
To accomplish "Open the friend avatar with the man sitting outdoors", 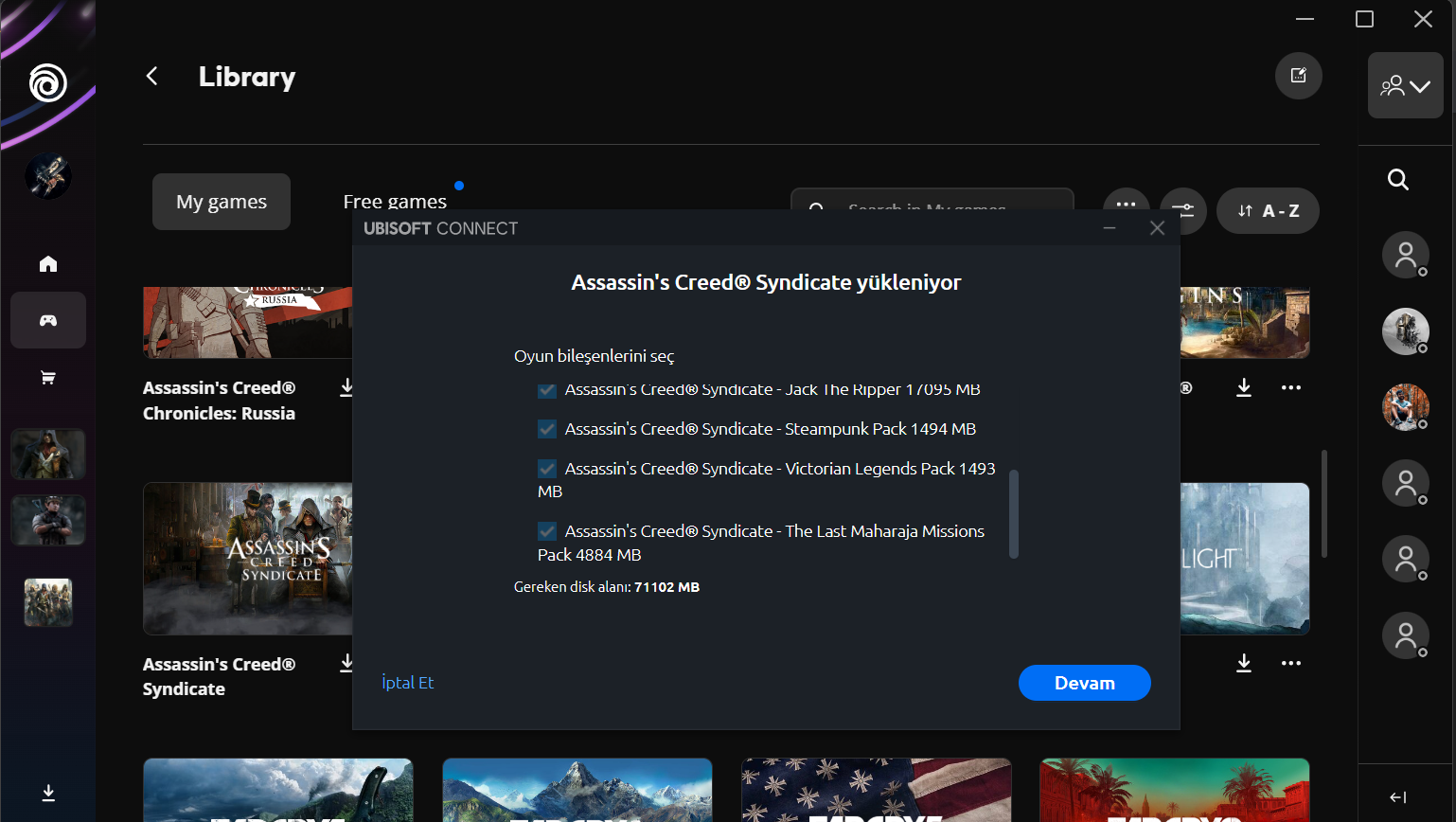I will point(1406,407).
